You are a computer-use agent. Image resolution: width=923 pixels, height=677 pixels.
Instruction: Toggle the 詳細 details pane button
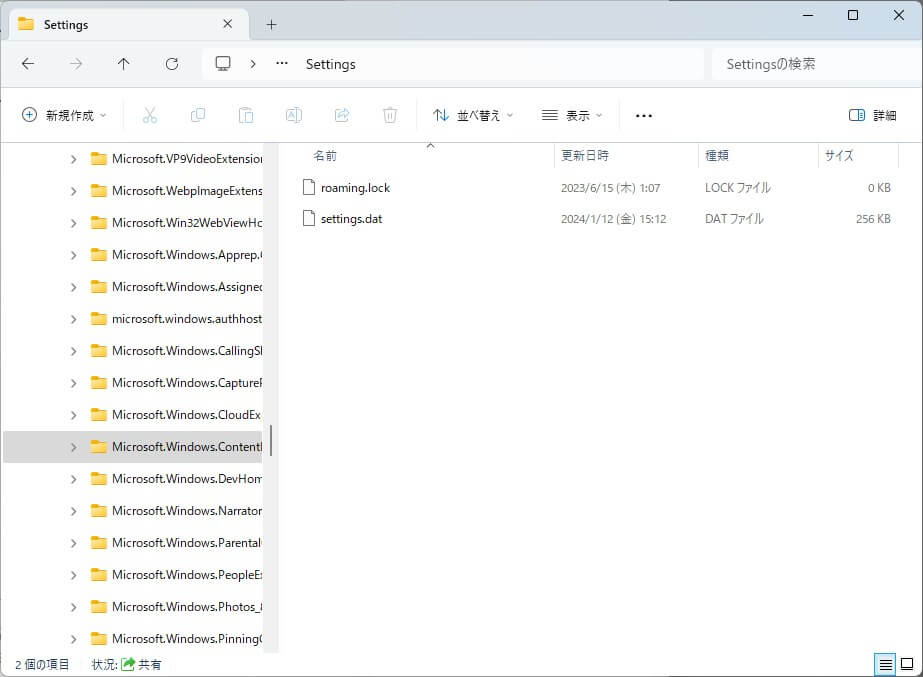[x=872, y=116]
